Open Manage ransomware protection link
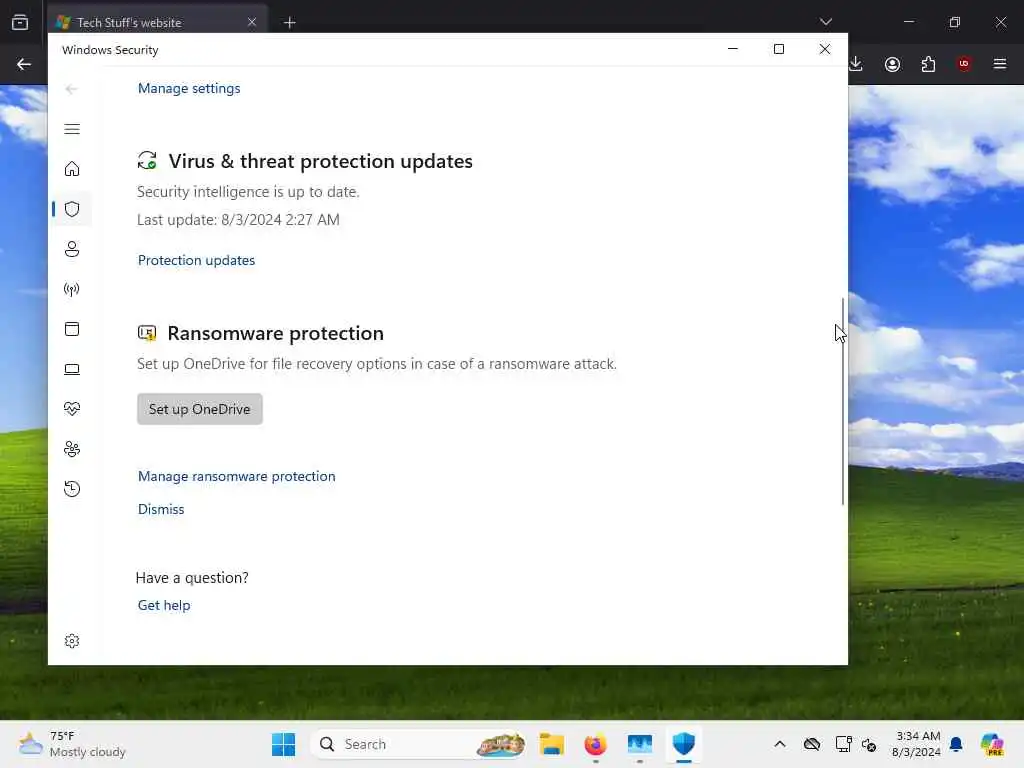1024x768 pixels. pos(236,476)
